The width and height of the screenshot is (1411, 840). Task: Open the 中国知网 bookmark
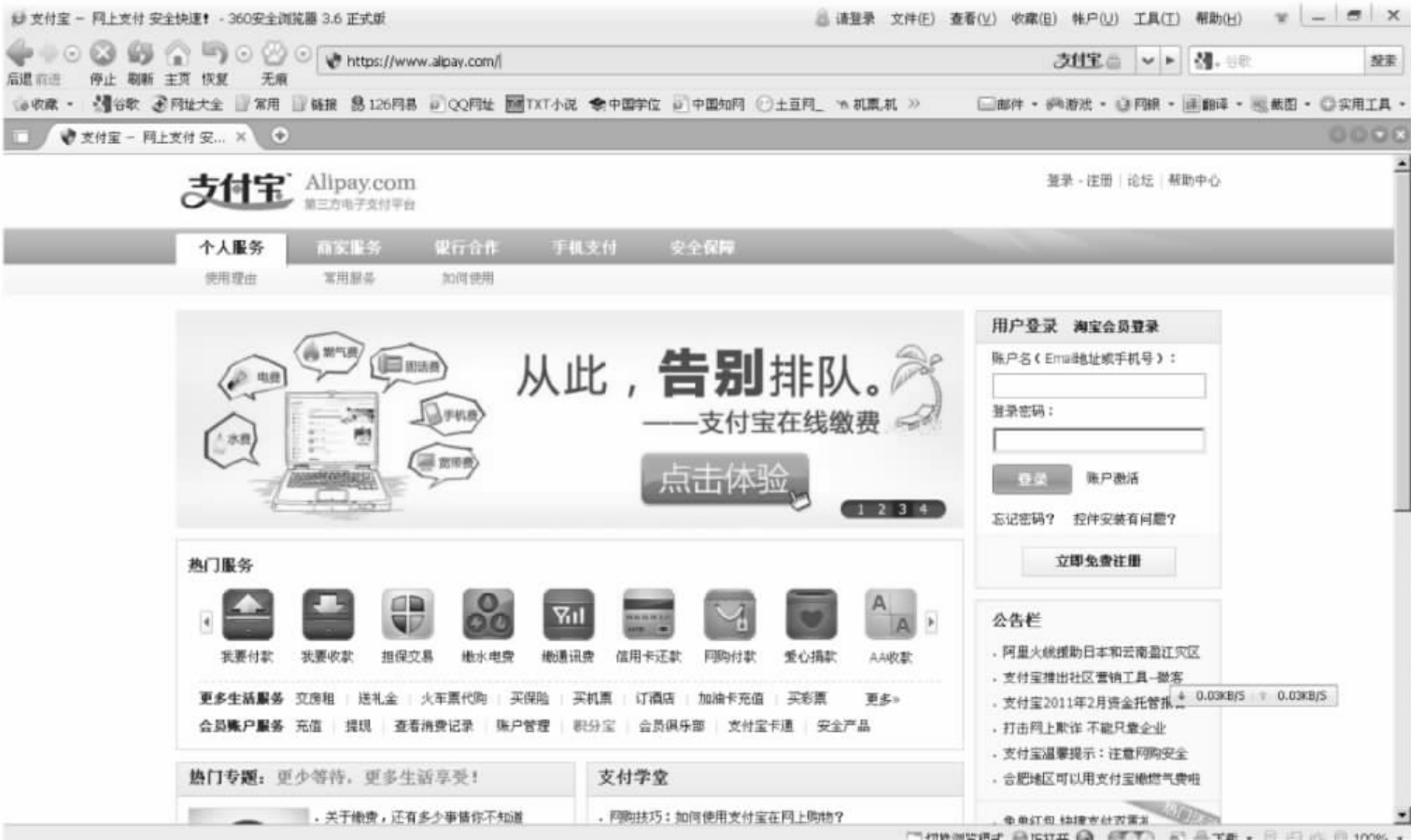[x=709, y=104]
